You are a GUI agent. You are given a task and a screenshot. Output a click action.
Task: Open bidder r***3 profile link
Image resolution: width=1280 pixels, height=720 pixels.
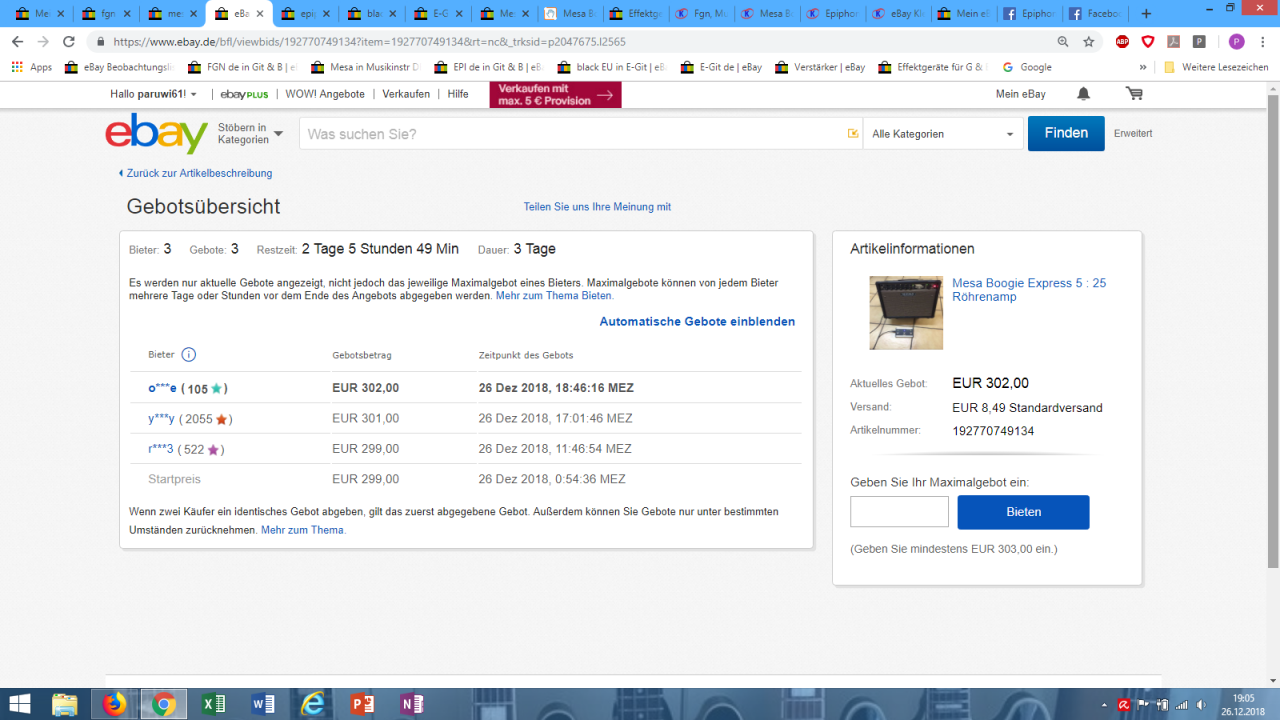[x=161, y=449]
